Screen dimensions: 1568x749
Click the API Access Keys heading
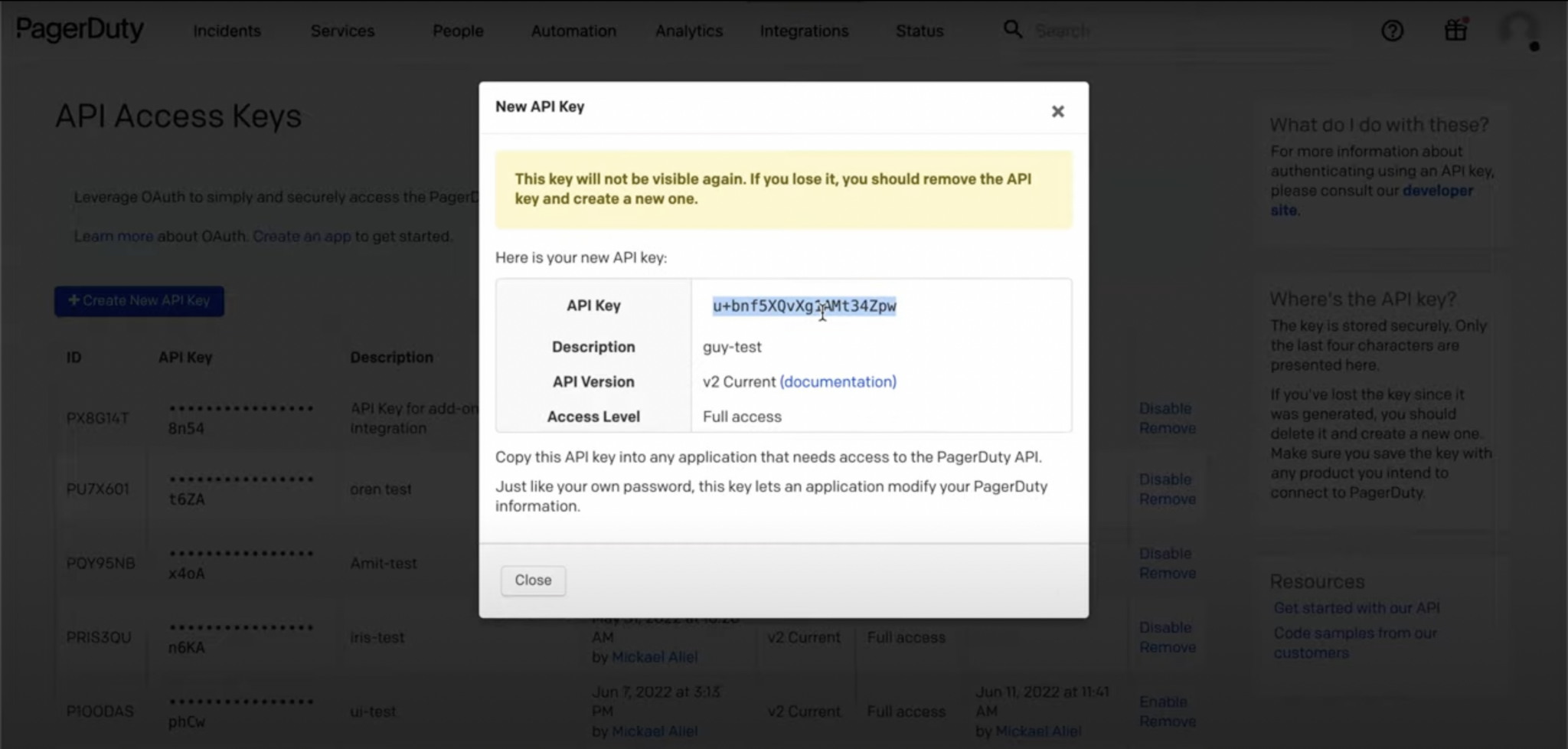(x=178, y=116)
